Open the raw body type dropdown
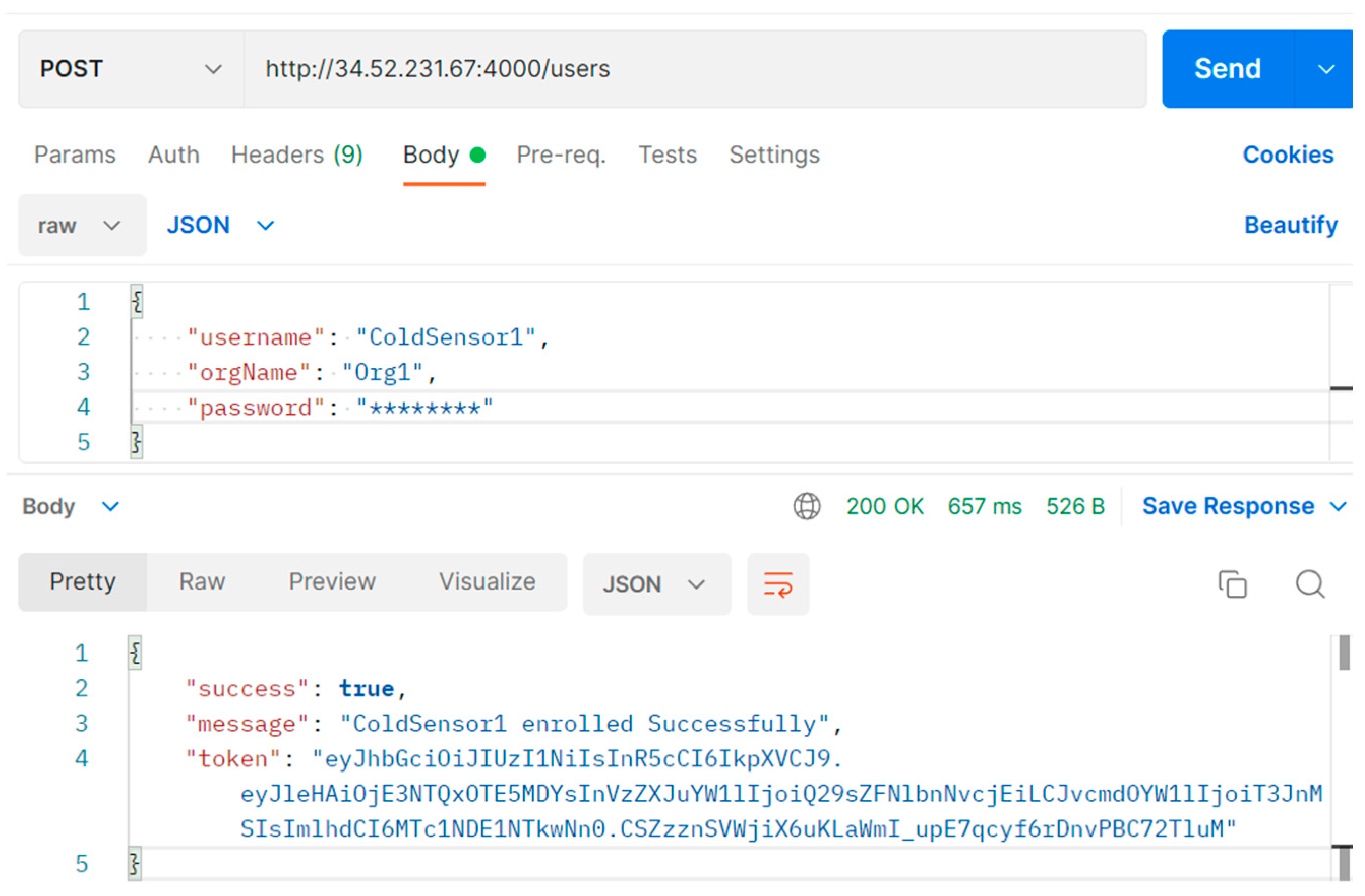 tap(82, 225)
